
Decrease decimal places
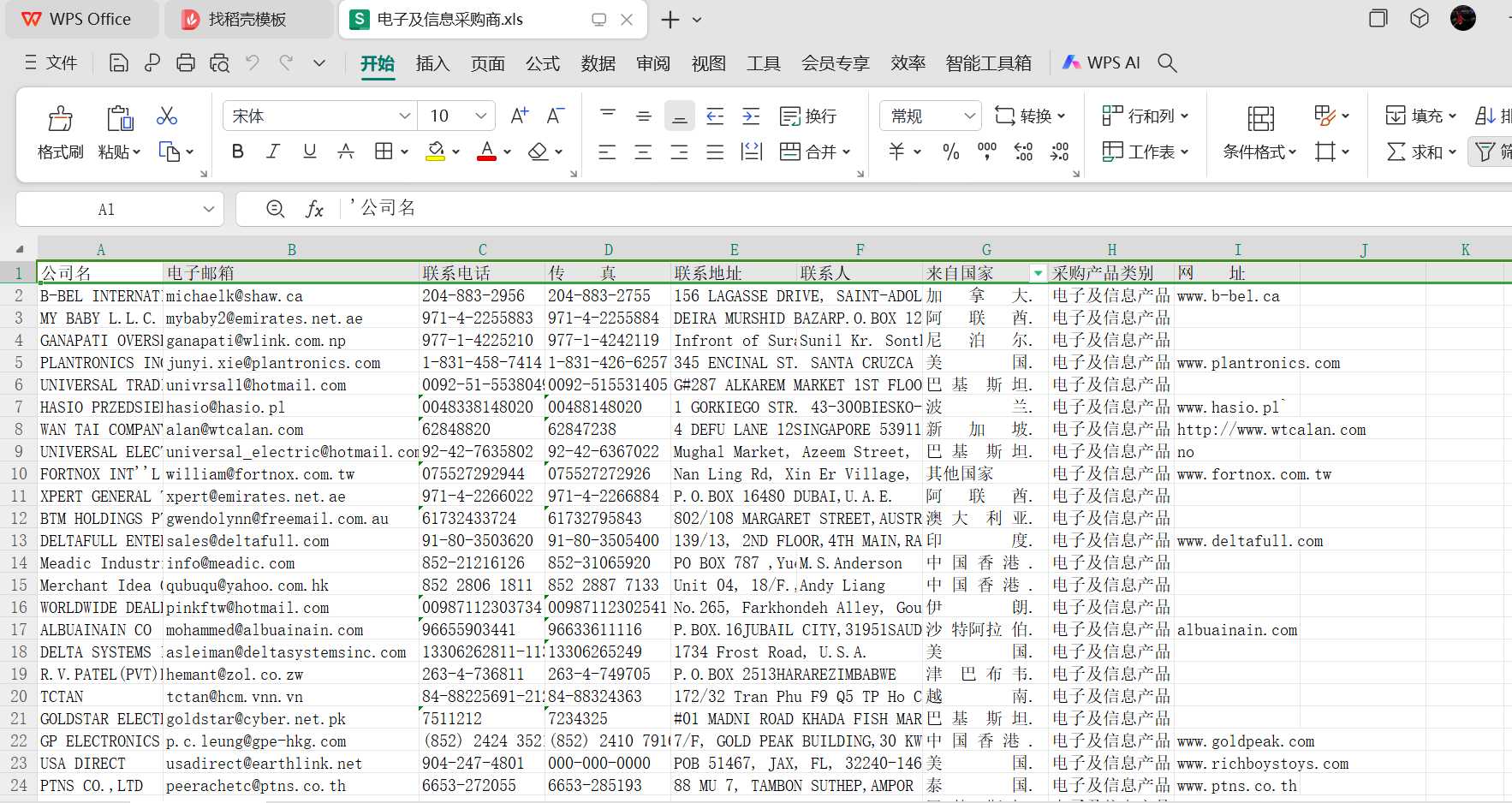tap(1060, 152)
